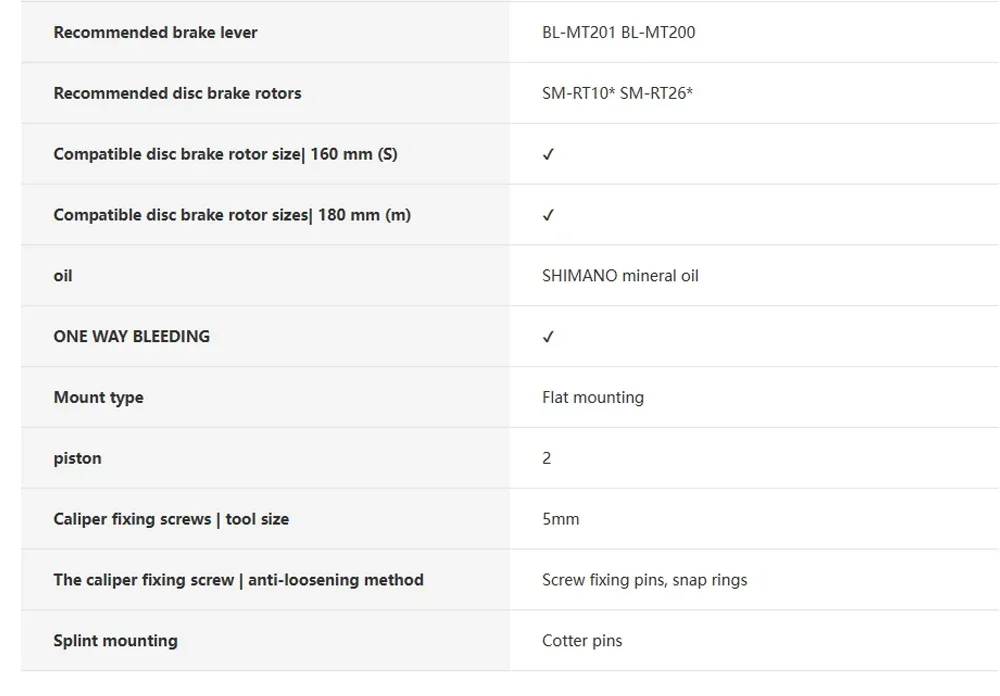The image size is (1000, 696).
Task: Select Caliper fixing screws tool size label
Action: click(x=171, y=519)
